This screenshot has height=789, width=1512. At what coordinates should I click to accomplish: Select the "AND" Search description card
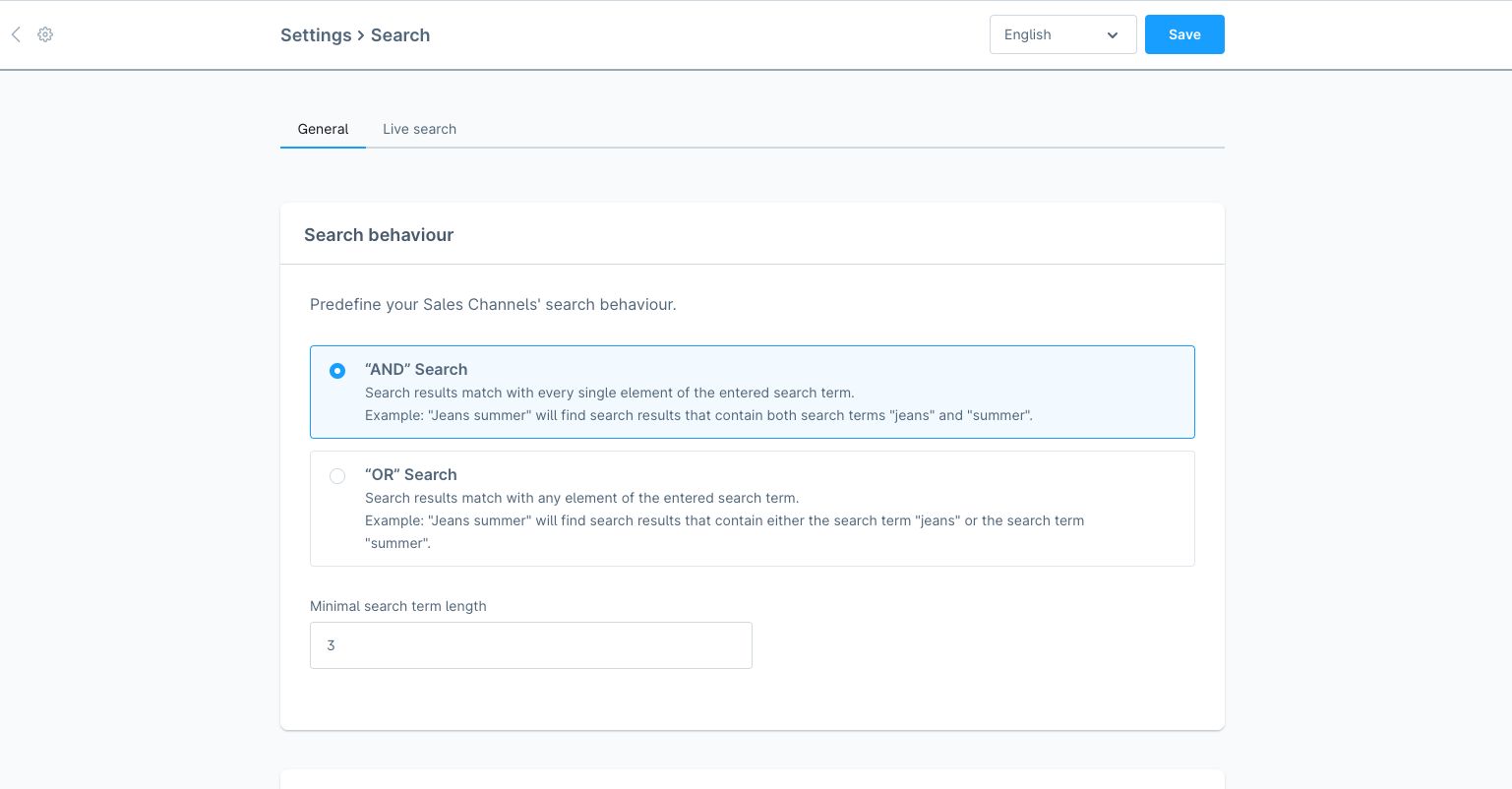[753, 392]
